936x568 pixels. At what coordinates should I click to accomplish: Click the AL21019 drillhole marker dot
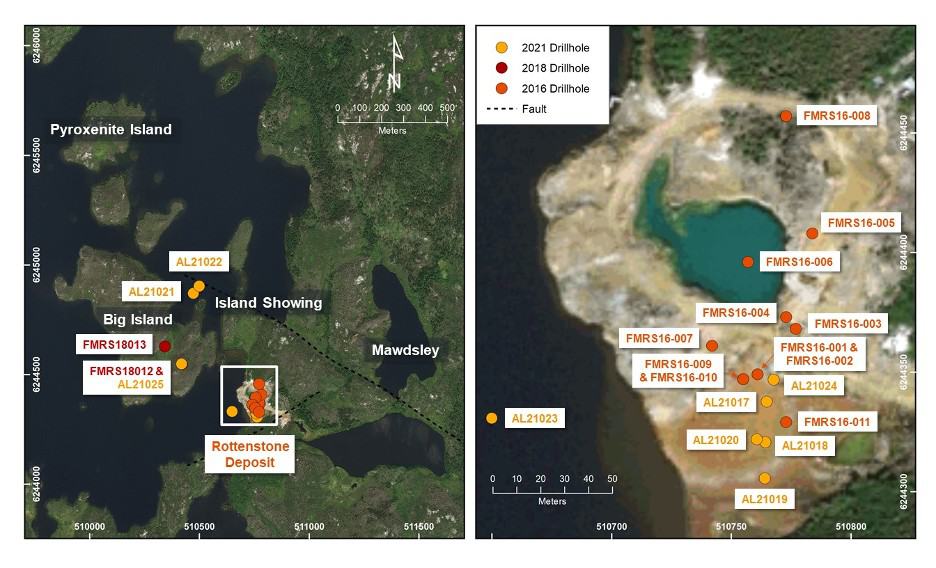pos(765,478)
